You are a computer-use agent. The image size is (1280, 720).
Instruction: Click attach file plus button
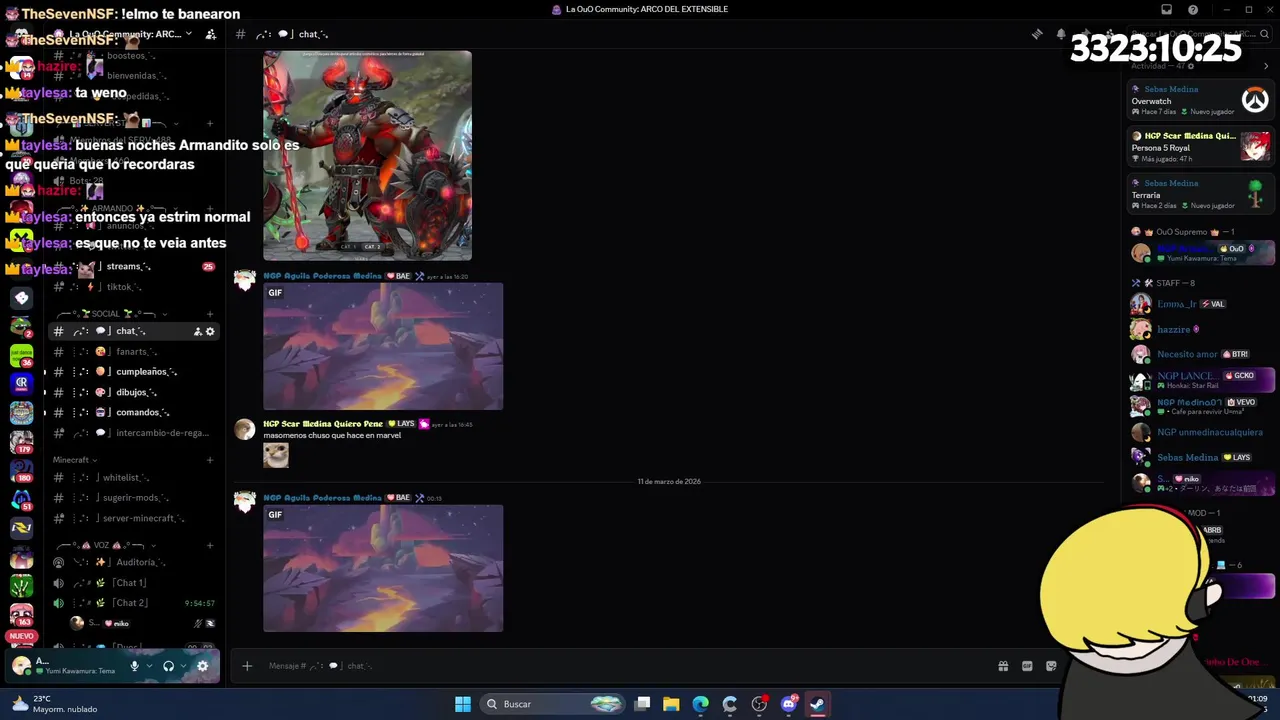coord(247,666)
